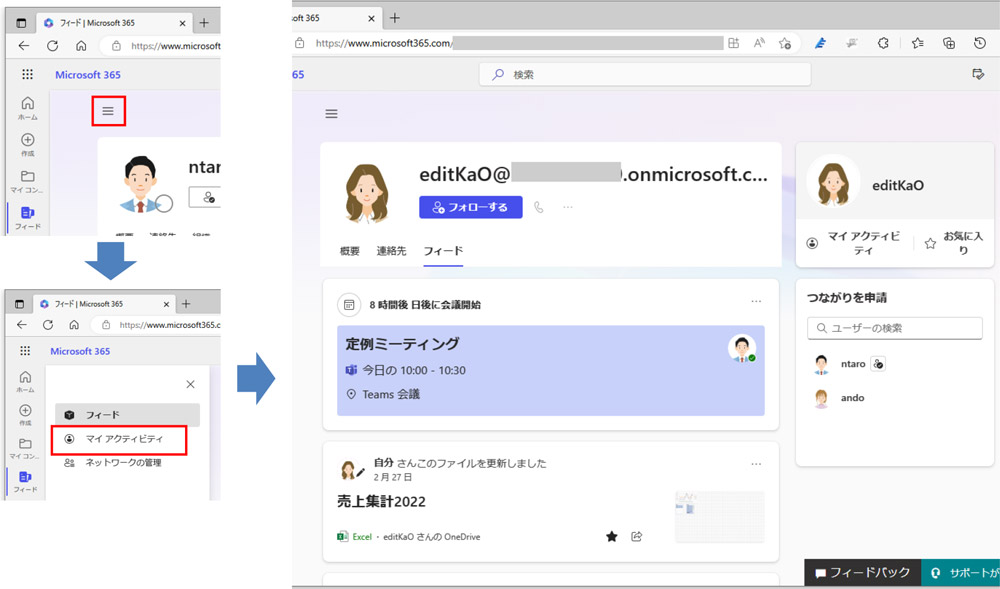Viewport: 1000px width, 589px height.
Task: Click refresh icon in top-left browser window
Action: click(x=52, y=46)
